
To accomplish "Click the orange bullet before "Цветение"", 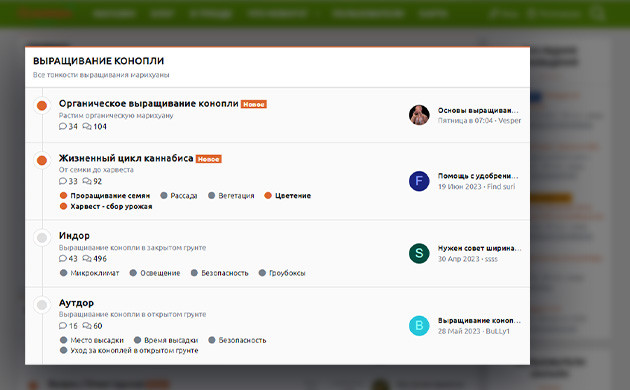I will (268, 196).
